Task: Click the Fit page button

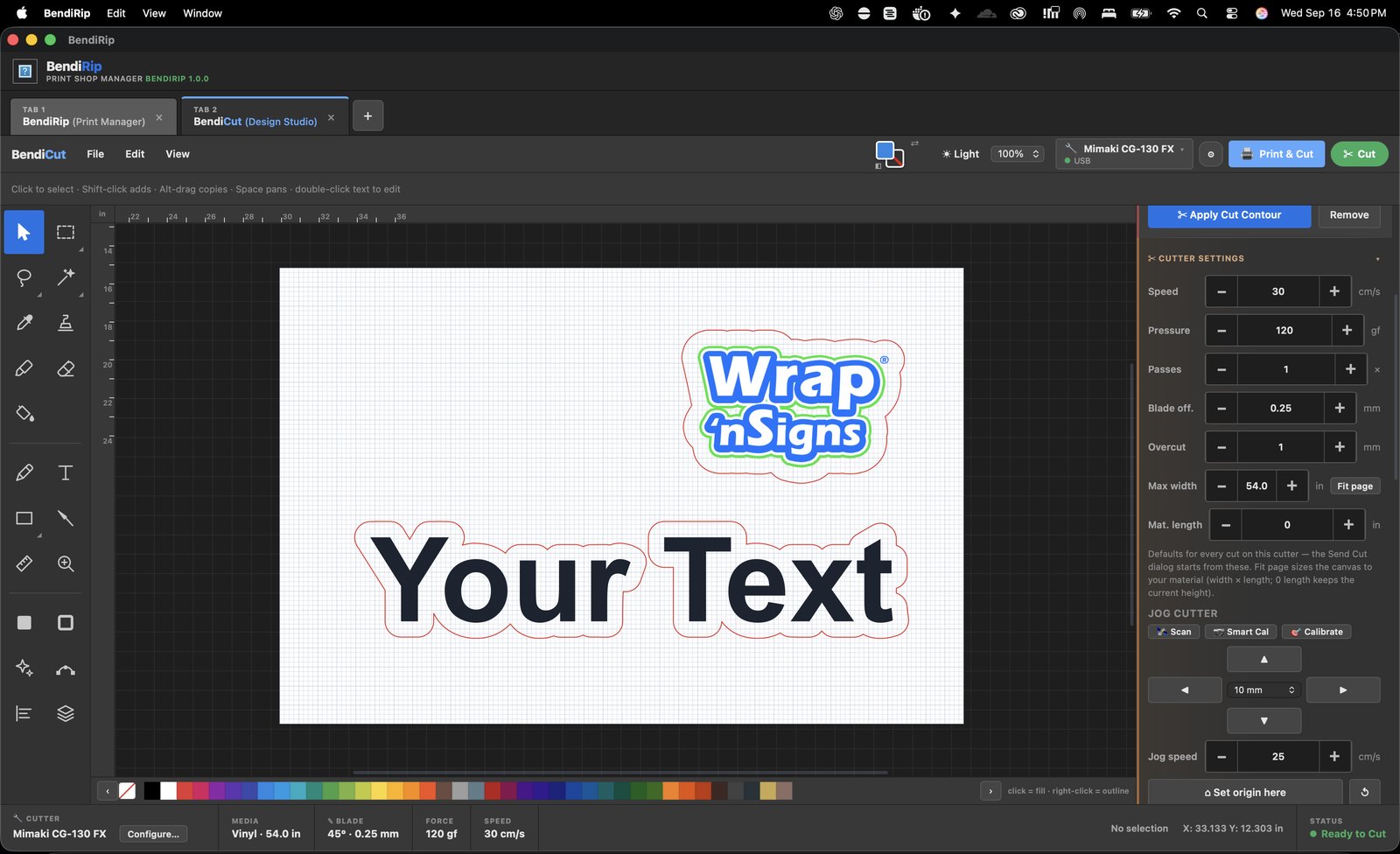Action: click(x=1354, y=486)
